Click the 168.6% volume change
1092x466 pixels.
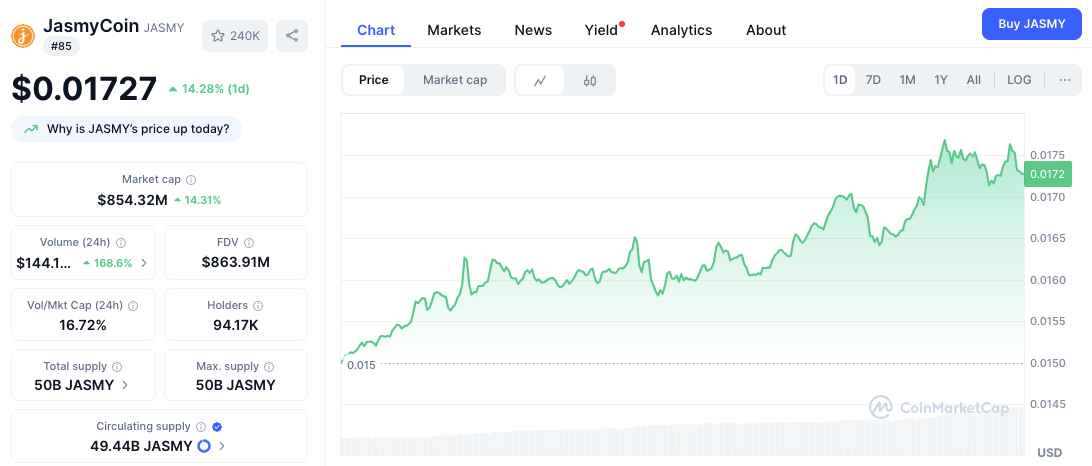click(x=107, y=263)
